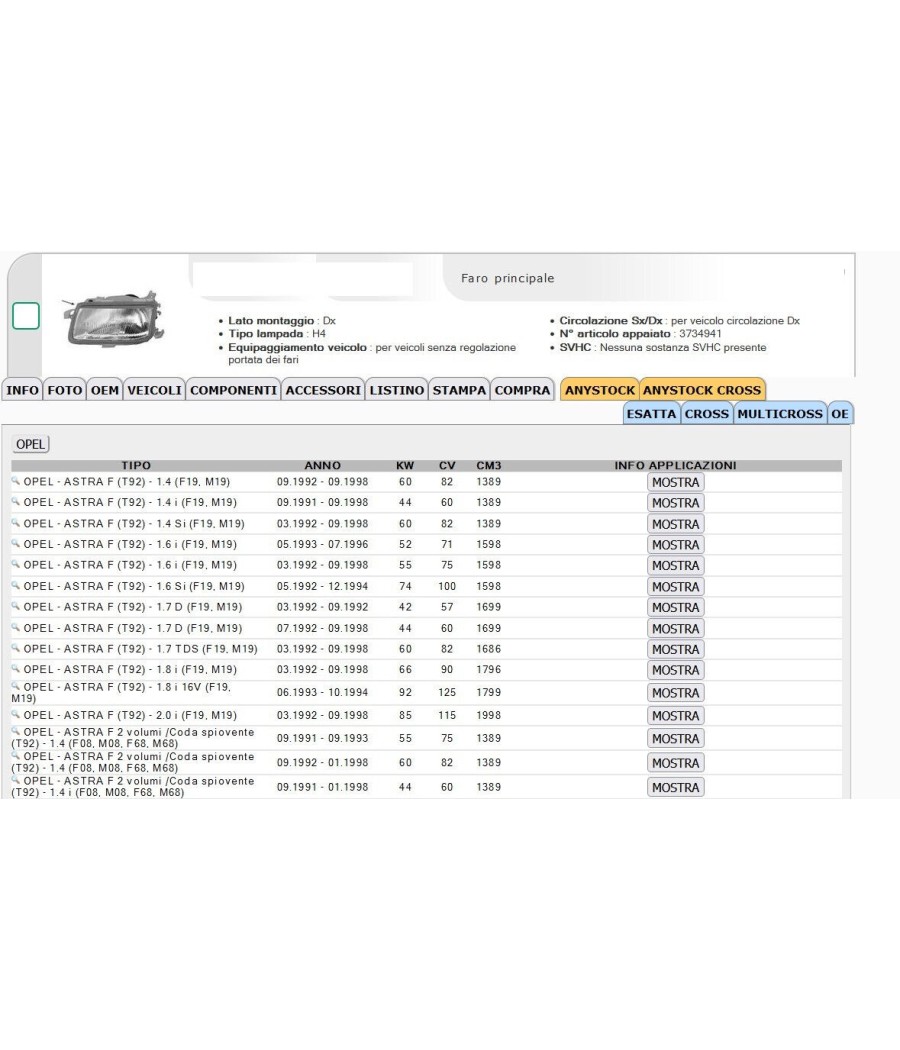The width and height of the screenshot is (900, 1050).
Task: Click magnifier icon for Astra F 1.4 i (F19, M19)
Action: pyautogui.click(x=15, y=501)
